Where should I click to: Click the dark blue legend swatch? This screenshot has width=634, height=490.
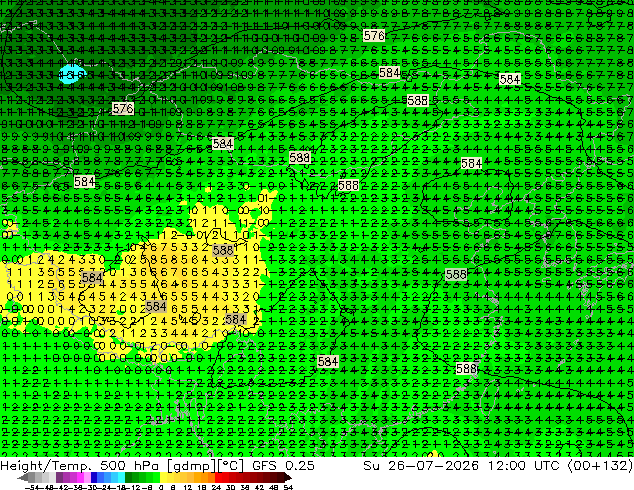coord(94,477)
